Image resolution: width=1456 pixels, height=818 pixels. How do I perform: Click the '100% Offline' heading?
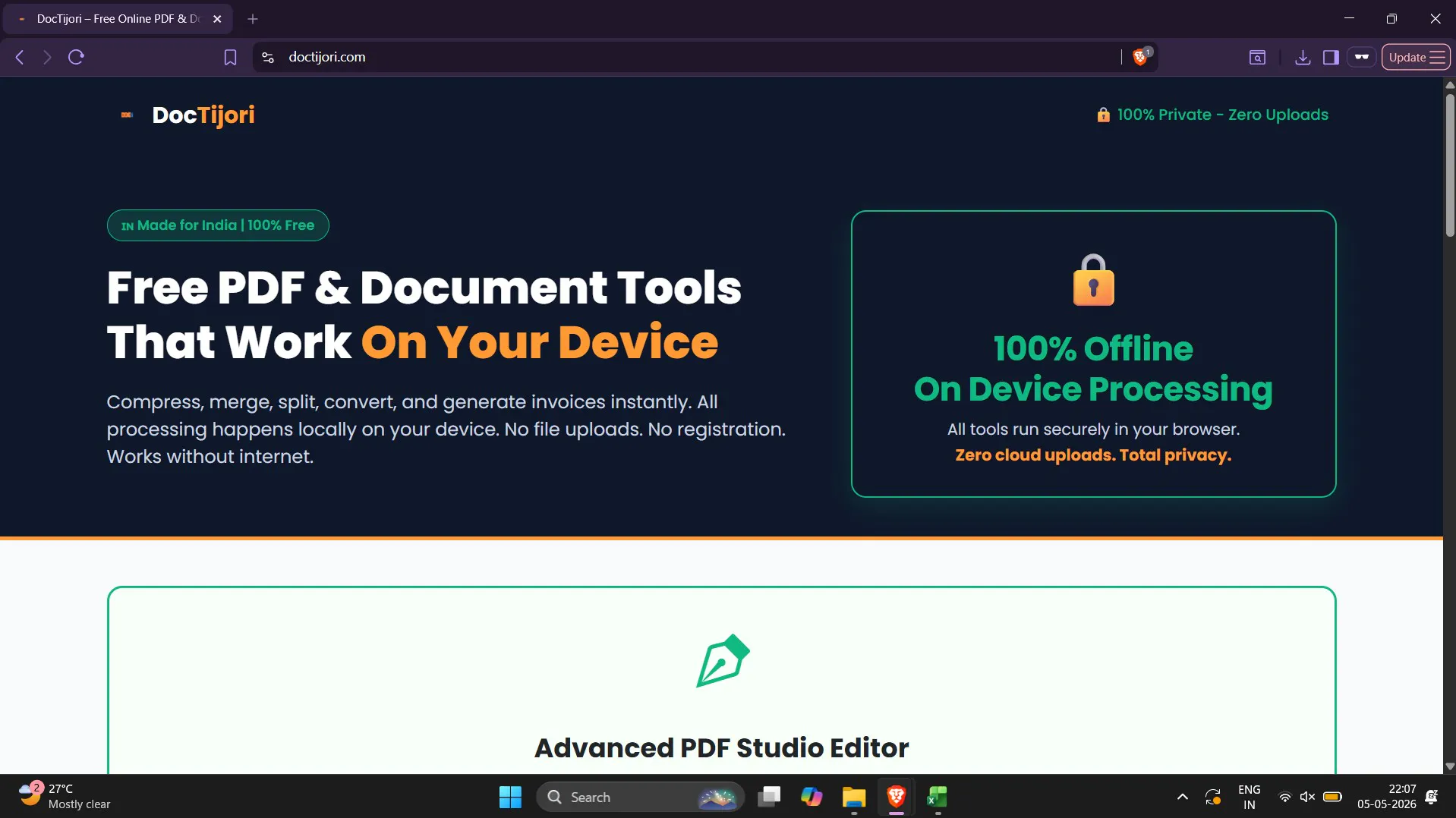(1093, 348)
